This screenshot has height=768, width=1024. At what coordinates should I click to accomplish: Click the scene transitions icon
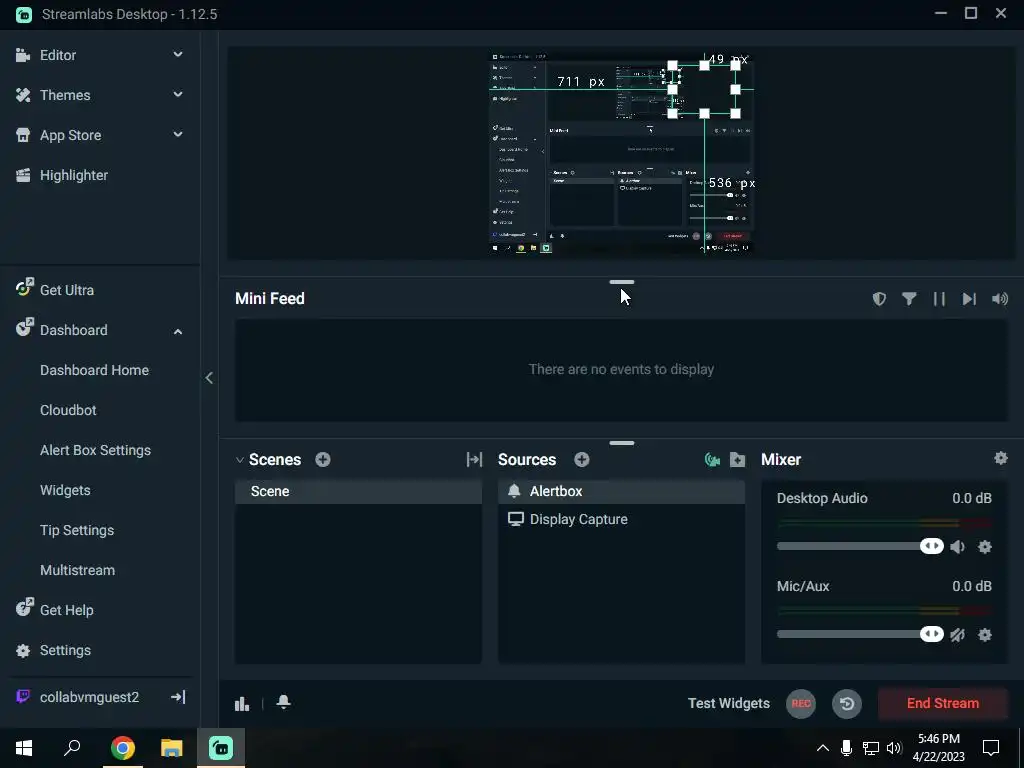coord(474,460)
